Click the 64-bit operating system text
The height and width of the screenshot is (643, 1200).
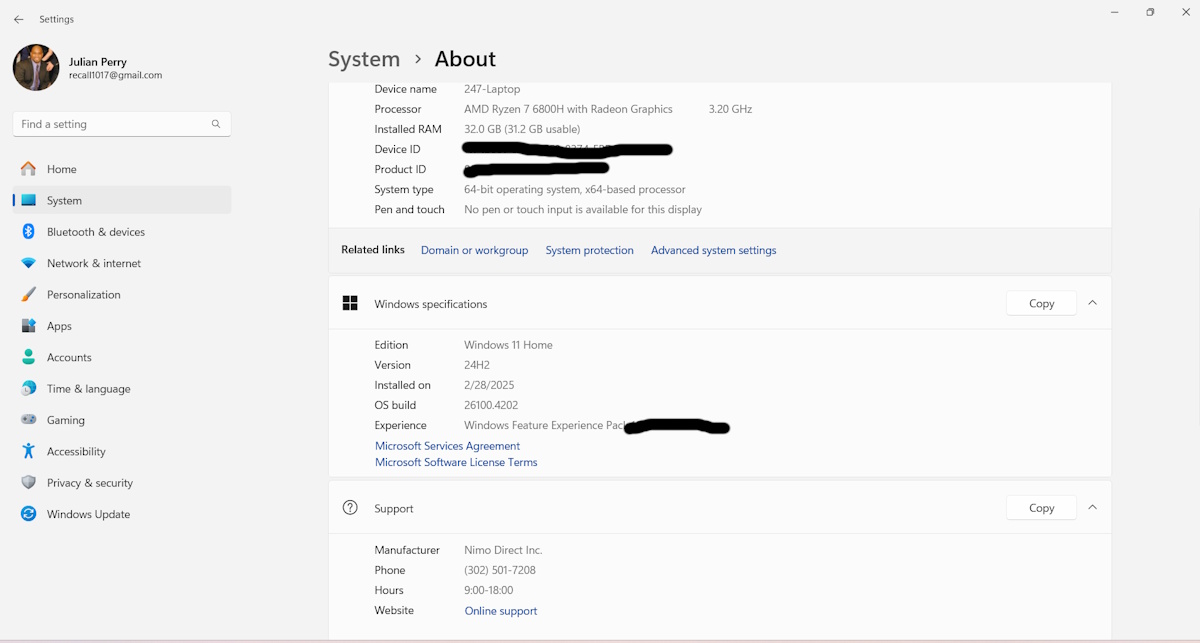pos(575,189)
